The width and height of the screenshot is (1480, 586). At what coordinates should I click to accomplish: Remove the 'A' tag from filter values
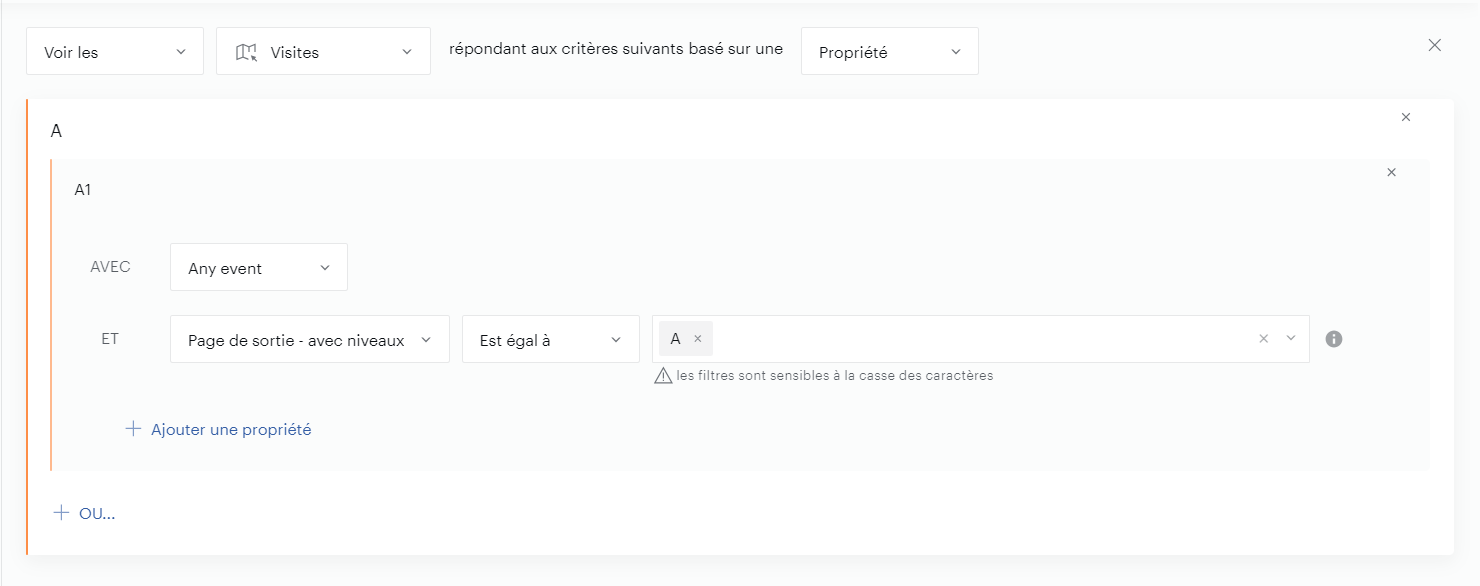[698, 339]
